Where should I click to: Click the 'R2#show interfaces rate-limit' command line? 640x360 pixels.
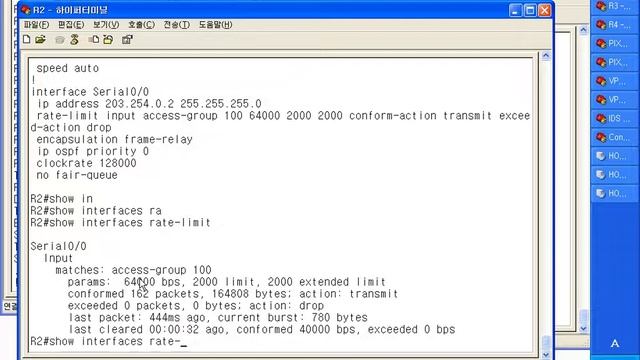click(120, 222)
